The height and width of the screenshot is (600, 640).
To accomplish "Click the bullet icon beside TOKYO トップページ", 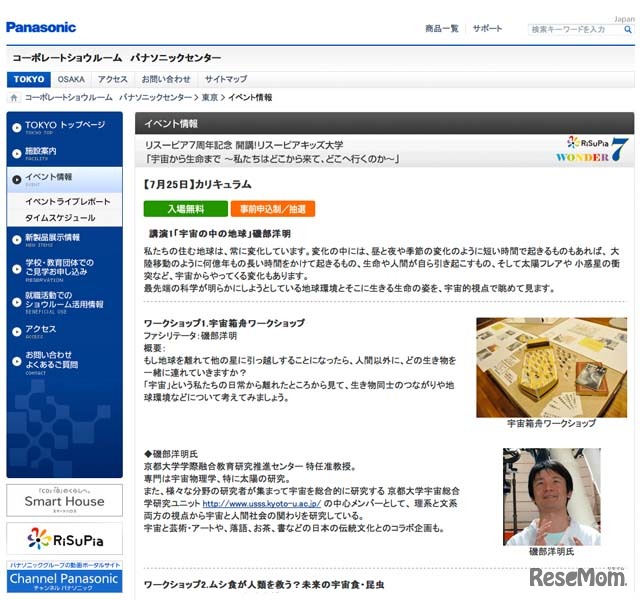I will 17,128.
